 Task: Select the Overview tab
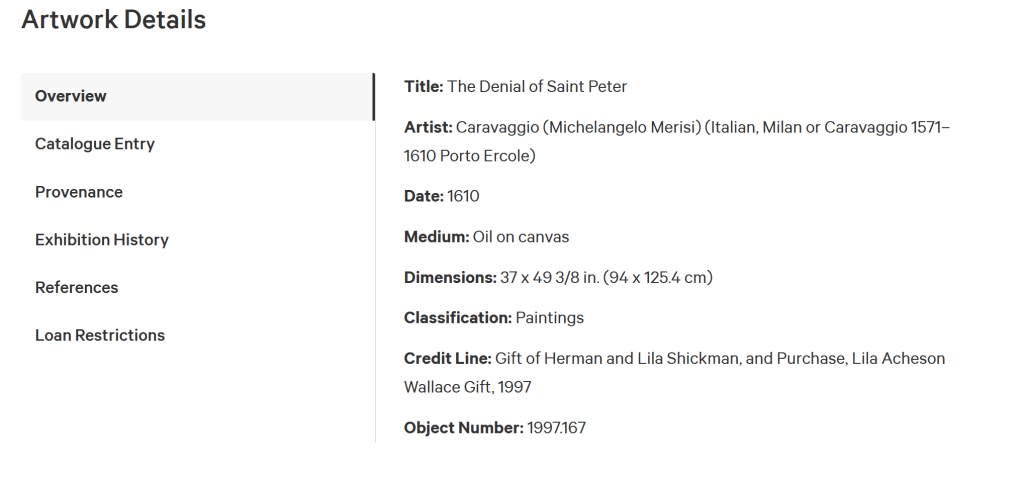point(71,96)
